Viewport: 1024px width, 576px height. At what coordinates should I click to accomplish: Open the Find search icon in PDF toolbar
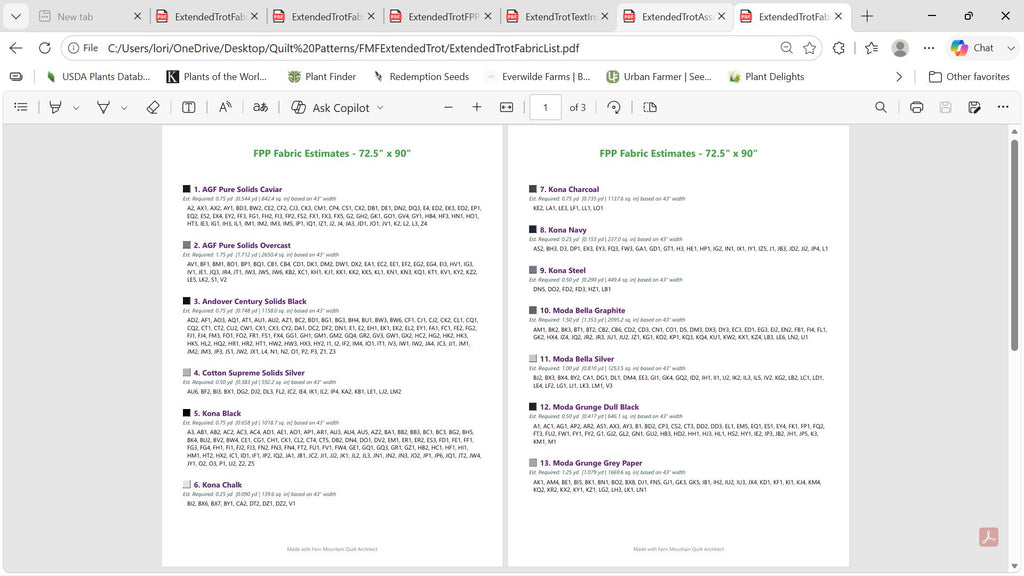[x=881, y=107]
